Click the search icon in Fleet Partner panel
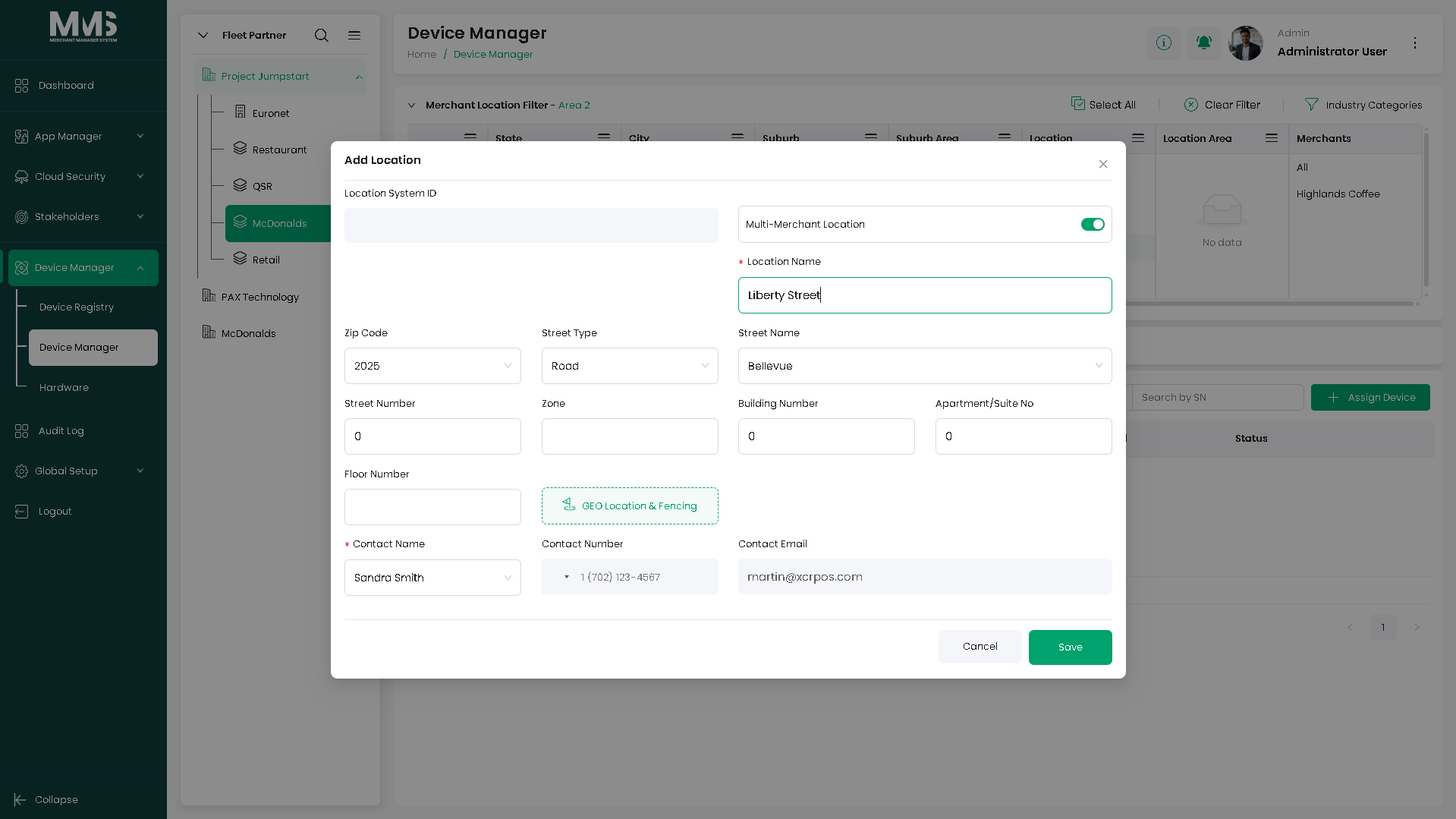This screenshot has width=1456, height=819. 322,36
